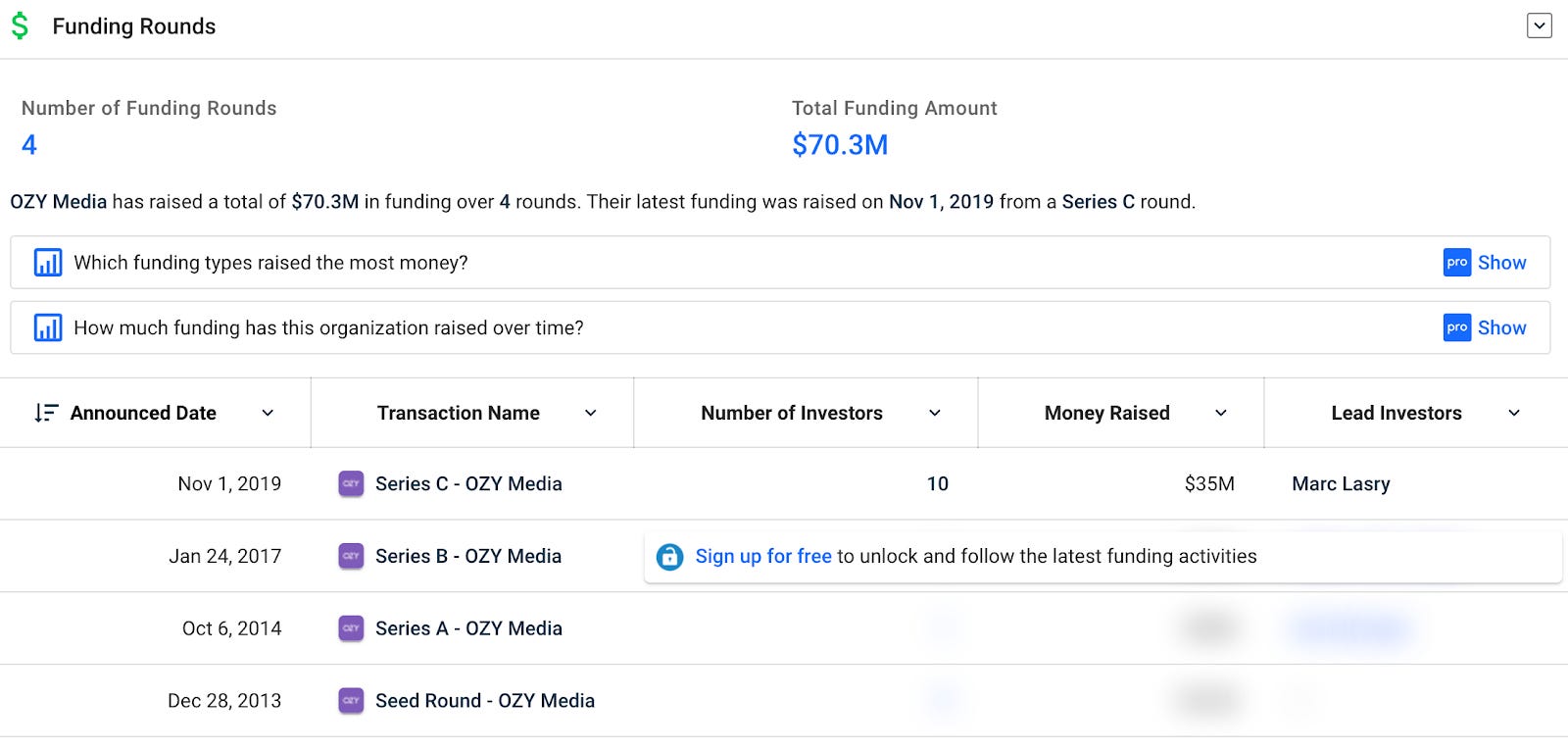The width and height of the screenshot is (1568, 750).
Task: Click the bar chart icon beside funding over time question
Action: click(x=48, y=327)
